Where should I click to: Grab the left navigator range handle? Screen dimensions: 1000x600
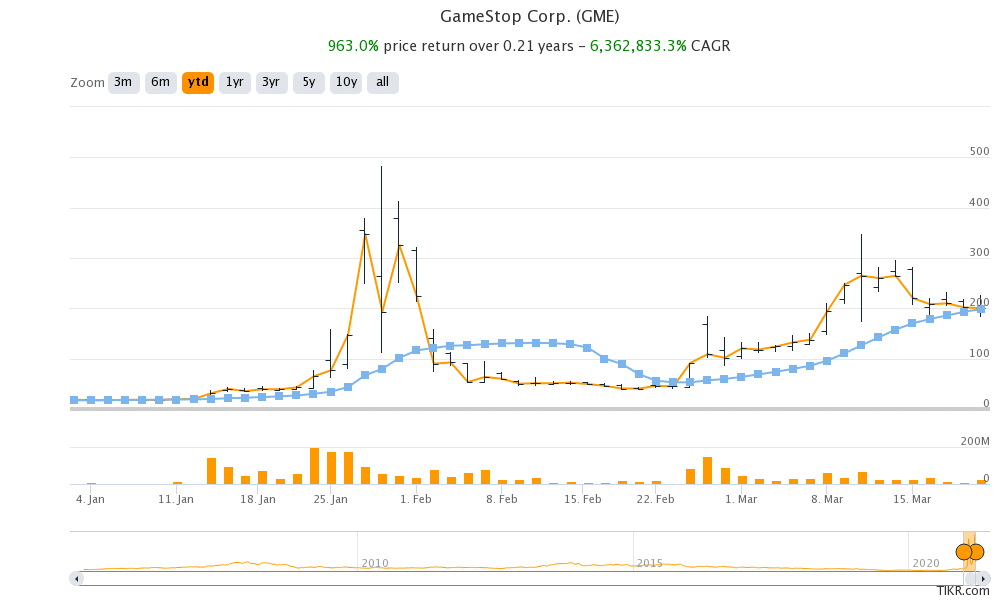click(964, 552)
